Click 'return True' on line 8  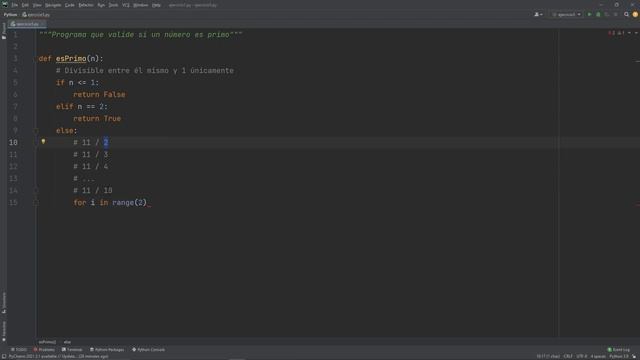pyautogui.click(x=97, y=119)
